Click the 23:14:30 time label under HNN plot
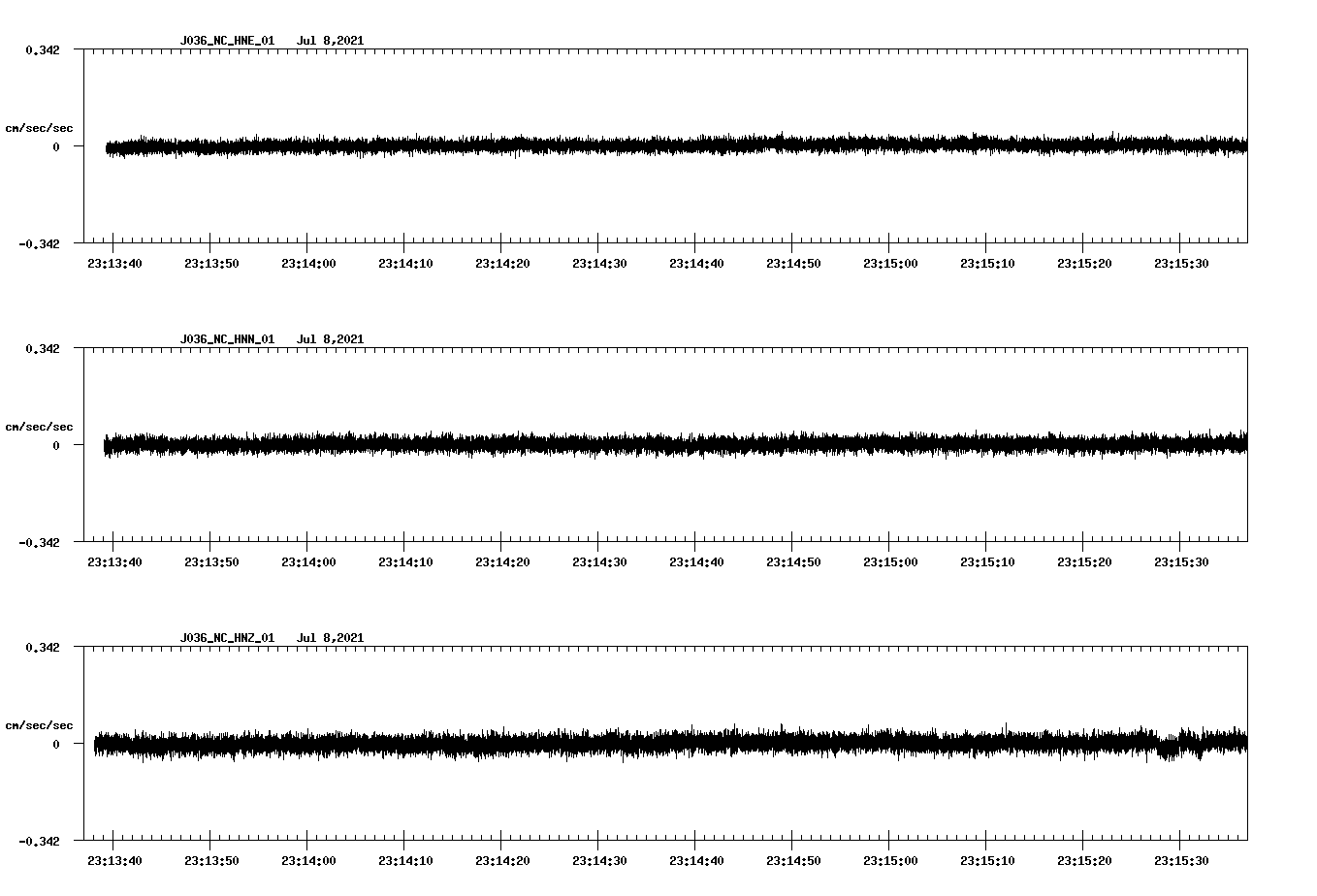Image resolution: width=1317 pixels, height=896 pixels. point(599,562)
